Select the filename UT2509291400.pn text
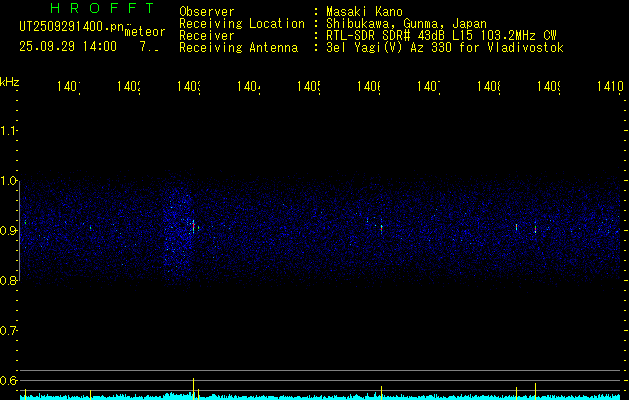Screen dimensions: 629x400 click(71, 27)
